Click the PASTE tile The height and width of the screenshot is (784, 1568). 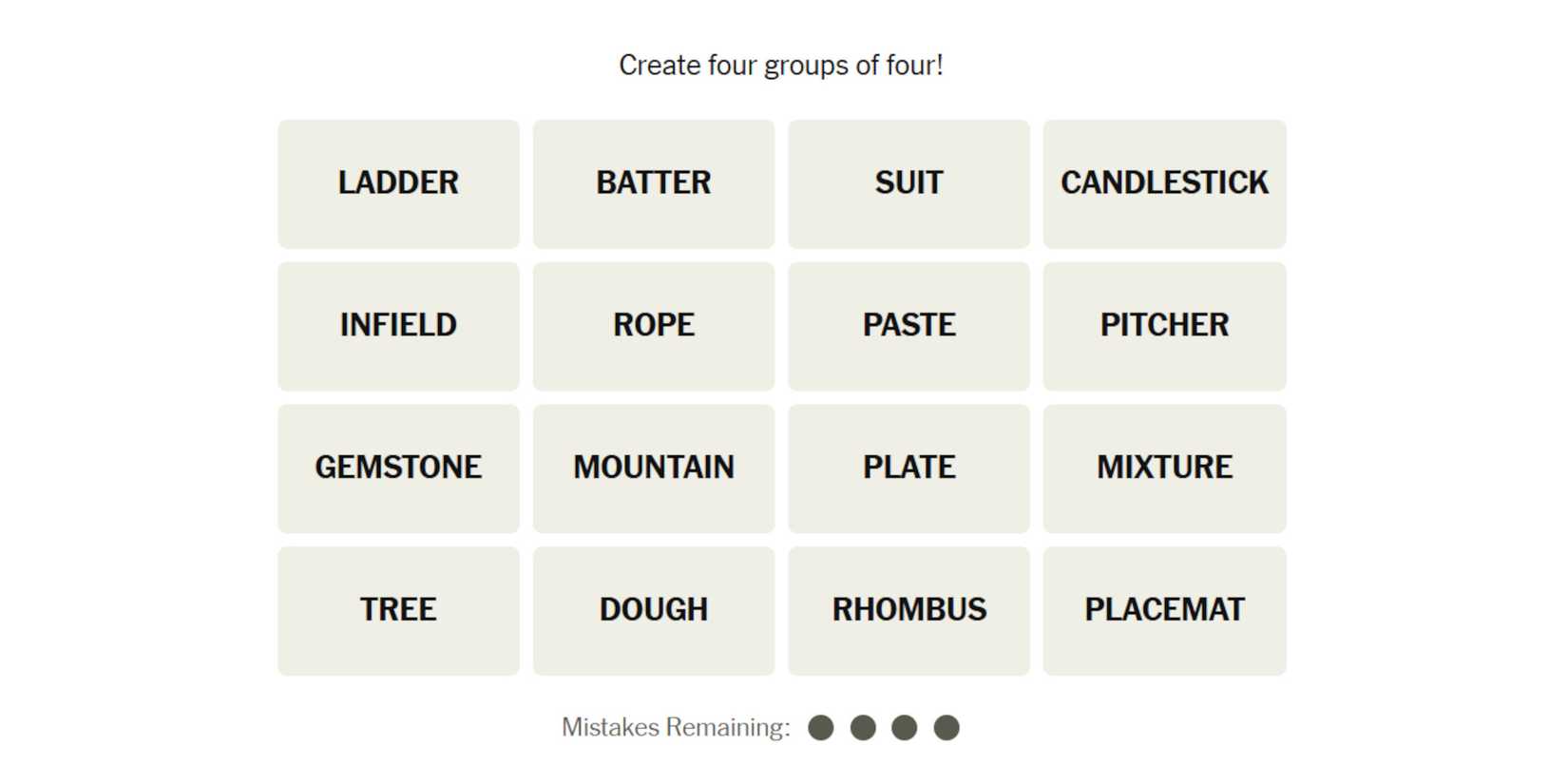tap(908, 326)
